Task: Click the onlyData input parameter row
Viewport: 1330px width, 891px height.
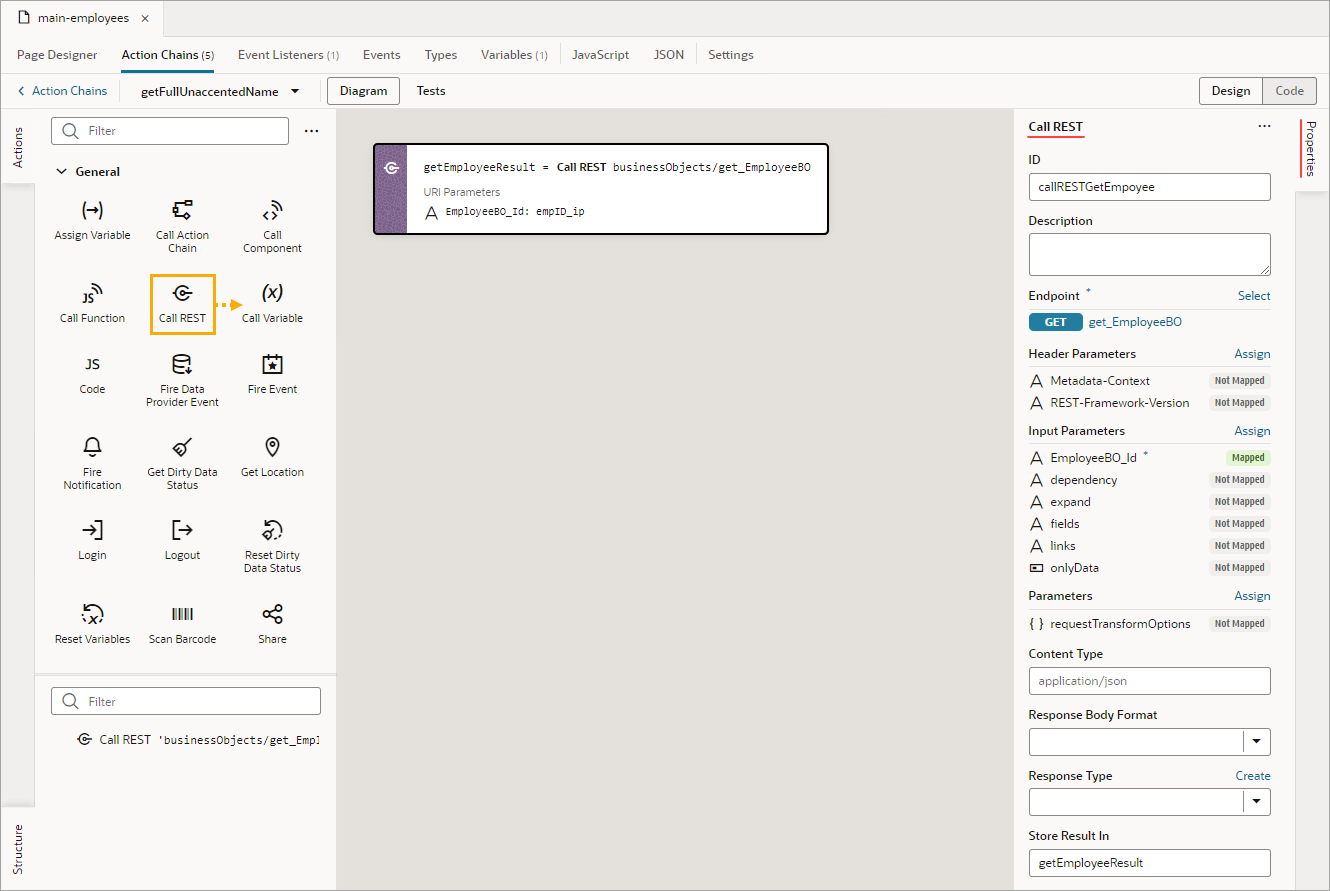Action: [x=1149, y=568]
